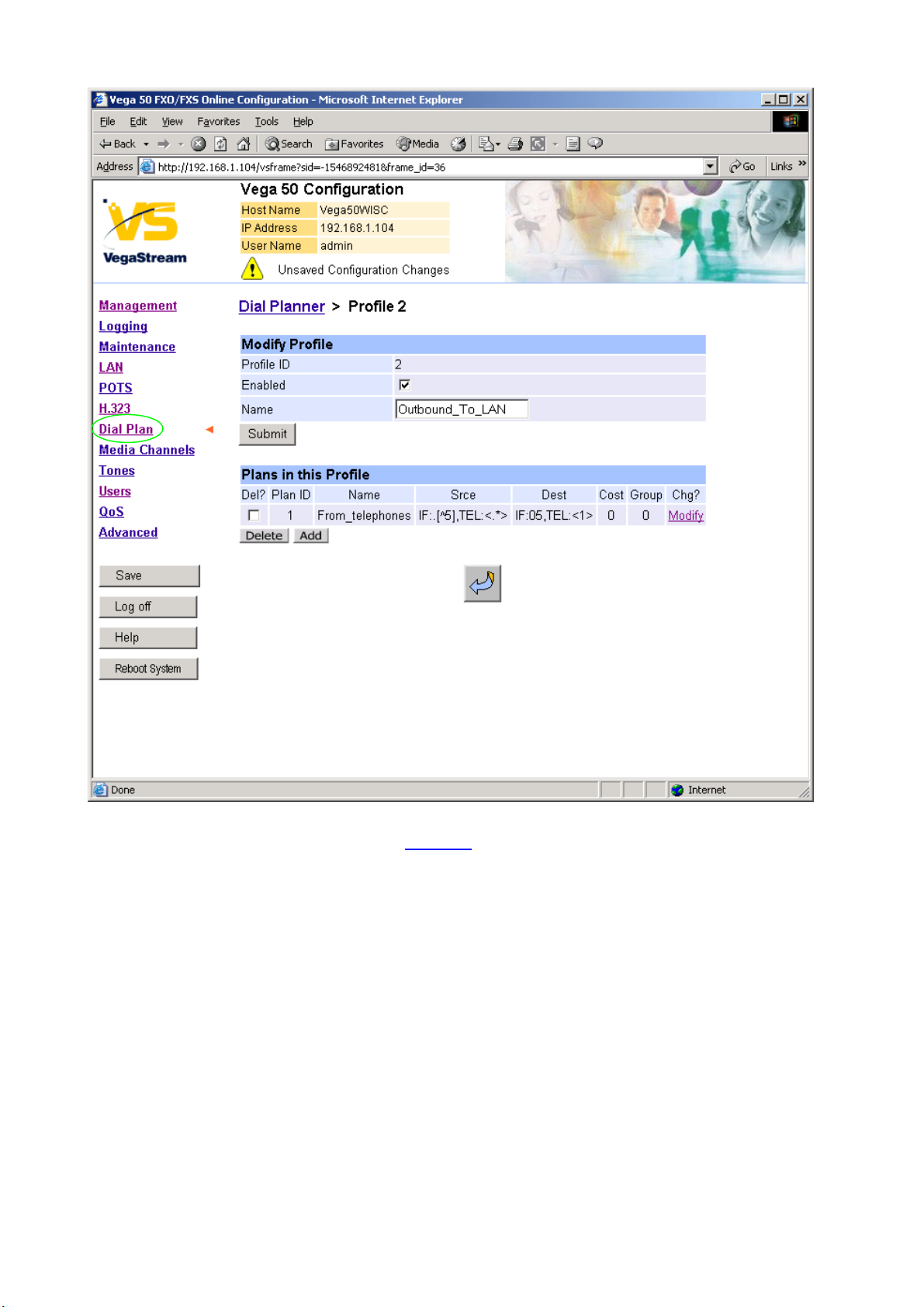Open the Favorites menu
The width and height of the screenshot is (924, 1307).
[218, 121]
